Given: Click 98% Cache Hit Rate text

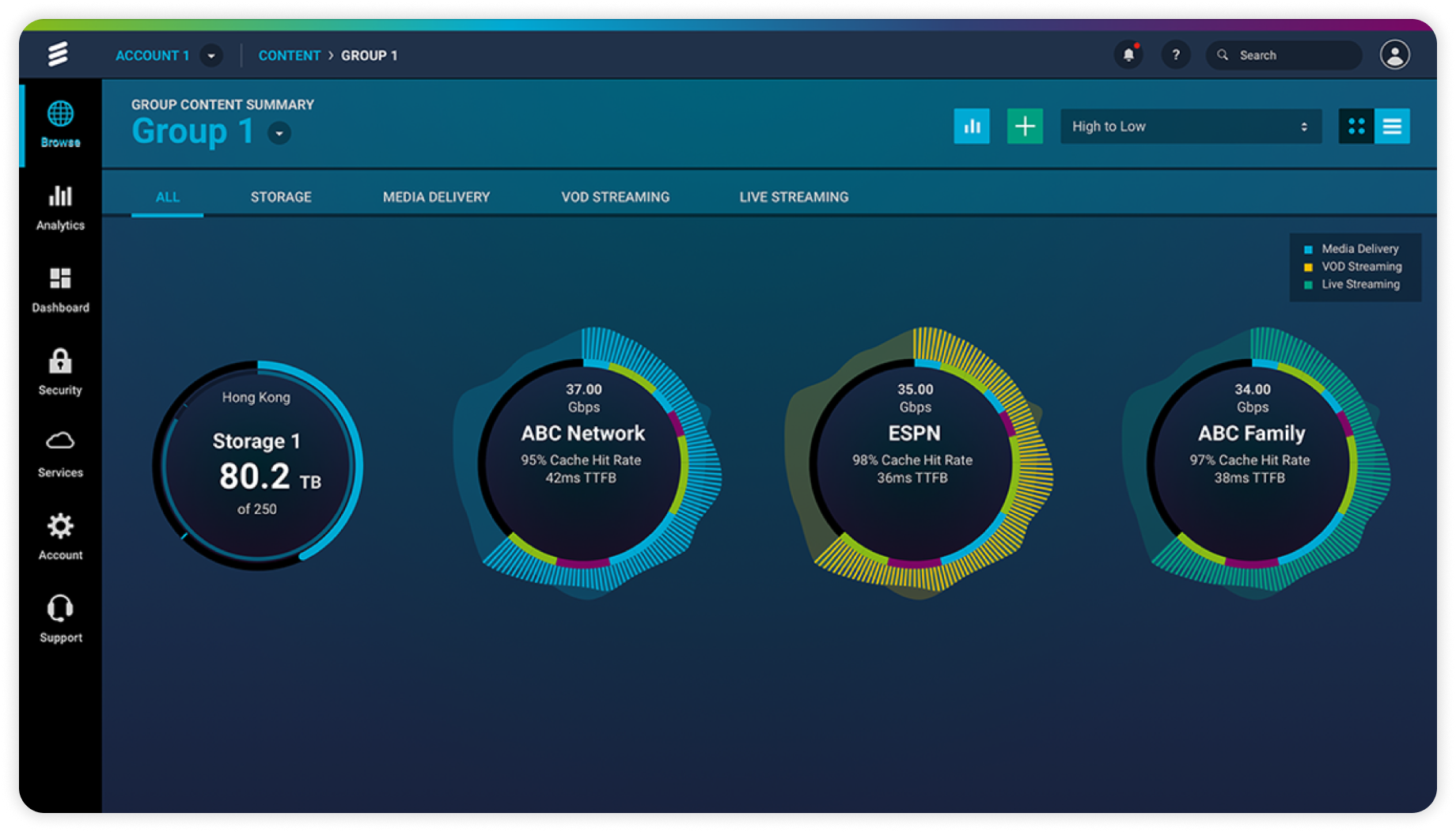Looking at the screenshot, I should tap(912, 460).
